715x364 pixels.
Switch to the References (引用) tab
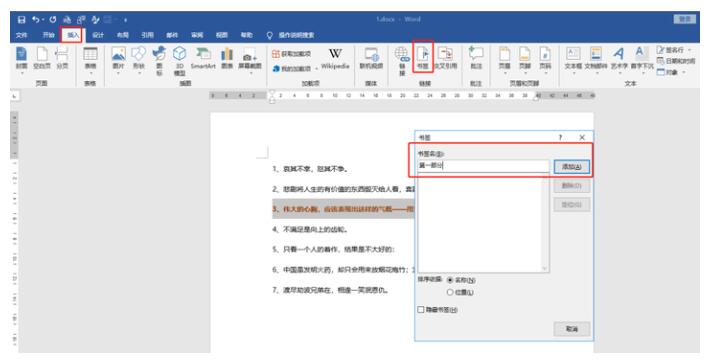pos(147,35)
